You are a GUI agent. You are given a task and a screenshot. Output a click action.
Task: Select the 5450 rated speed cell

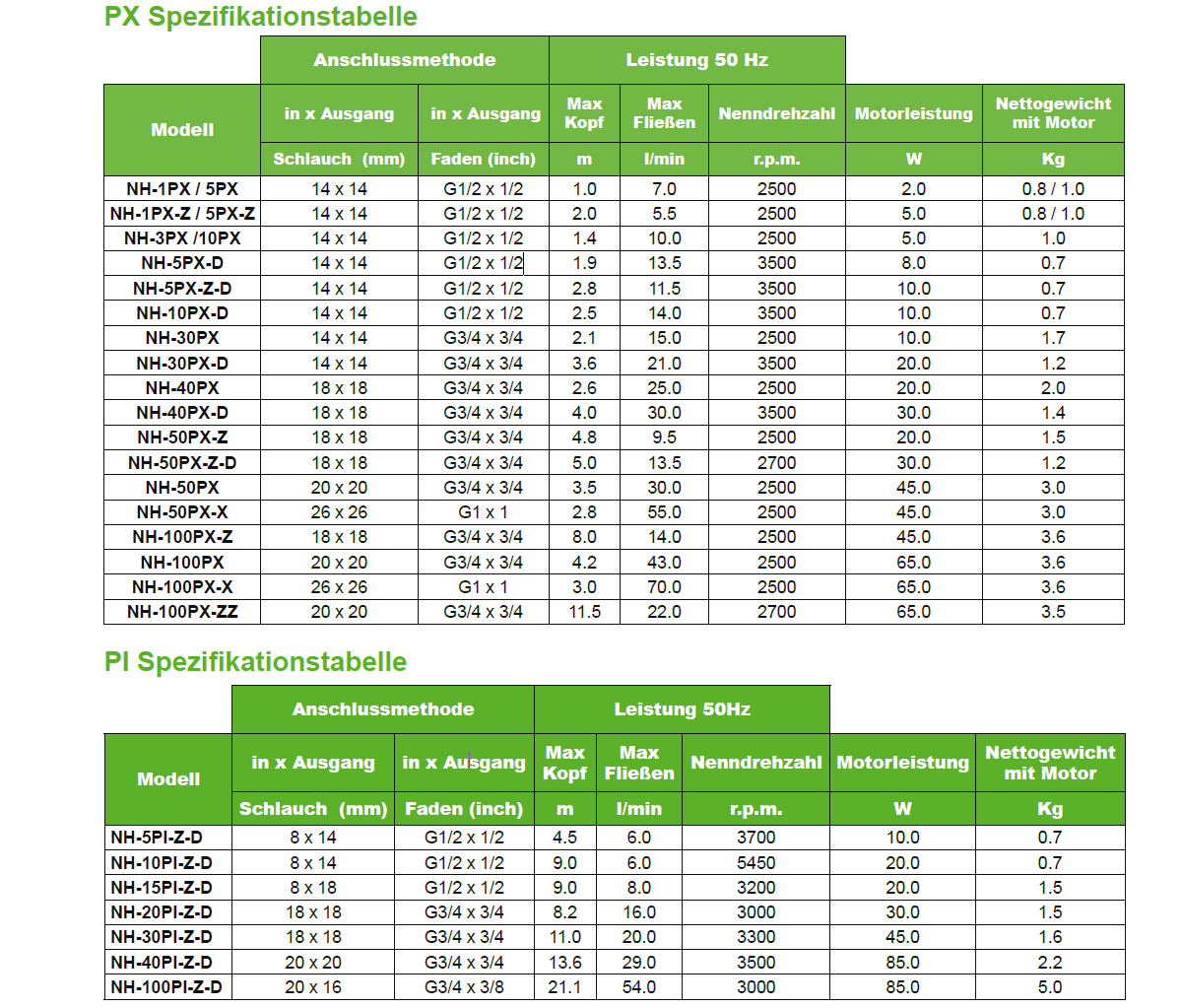pyautogui.click(x=755, y=863)
